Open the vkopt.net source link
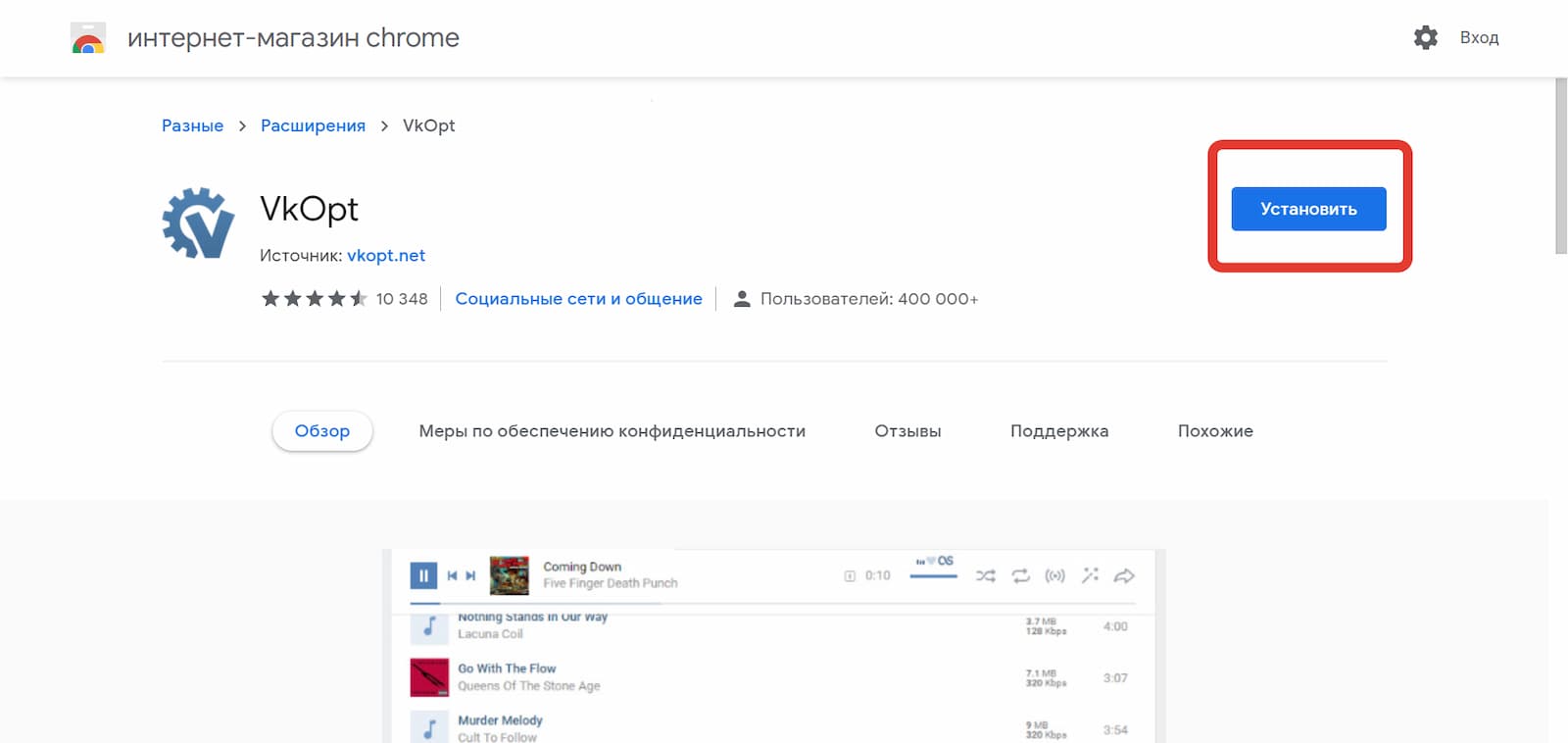 pyautogui.click(x=386, y=256)
